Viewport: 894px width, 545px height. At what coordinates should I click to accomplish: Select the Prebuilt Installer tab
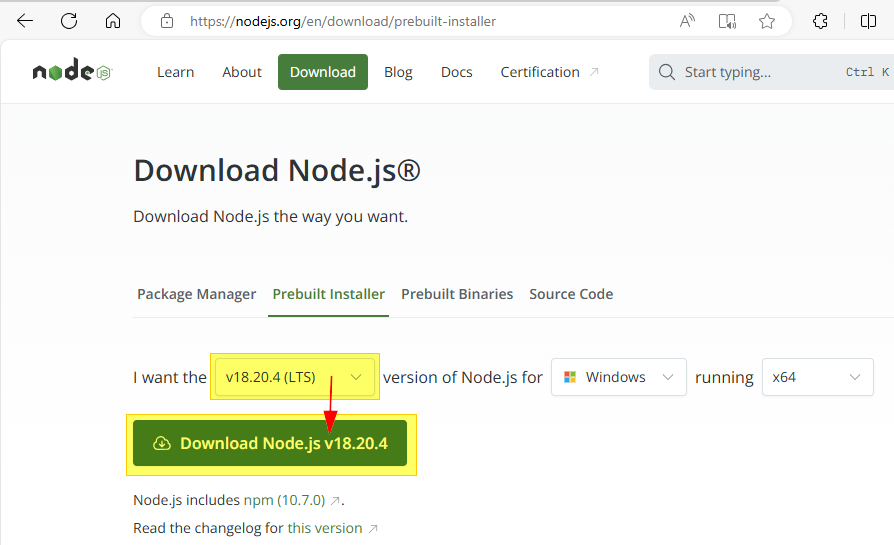328,294
